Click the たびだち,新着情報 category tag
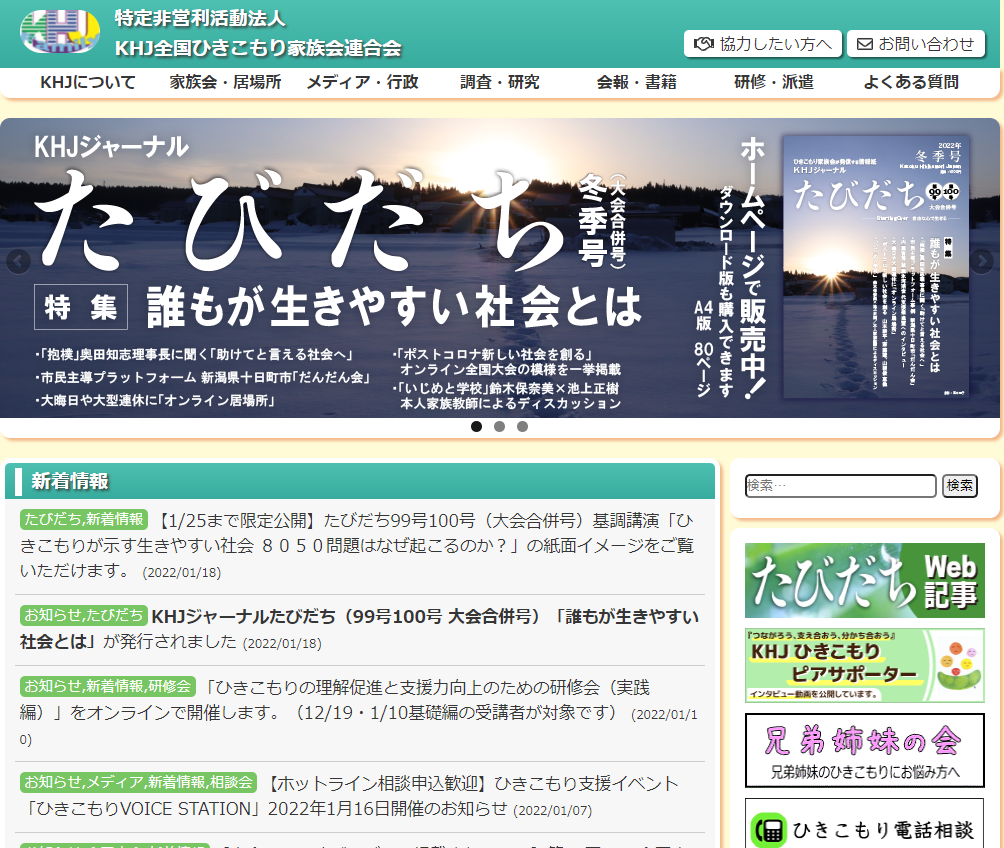This screenshot has width=1004, height=848. pos(84,519)
